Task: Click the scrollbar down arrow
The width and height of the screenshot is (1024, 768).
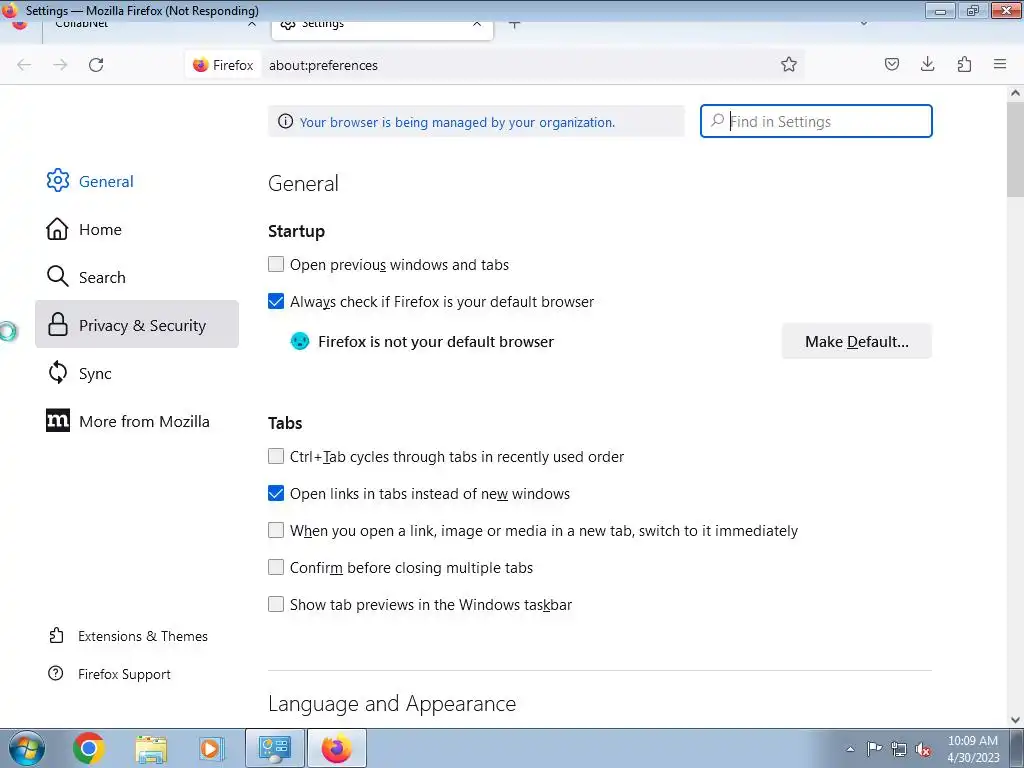Action: click(x=1016, y=720)
